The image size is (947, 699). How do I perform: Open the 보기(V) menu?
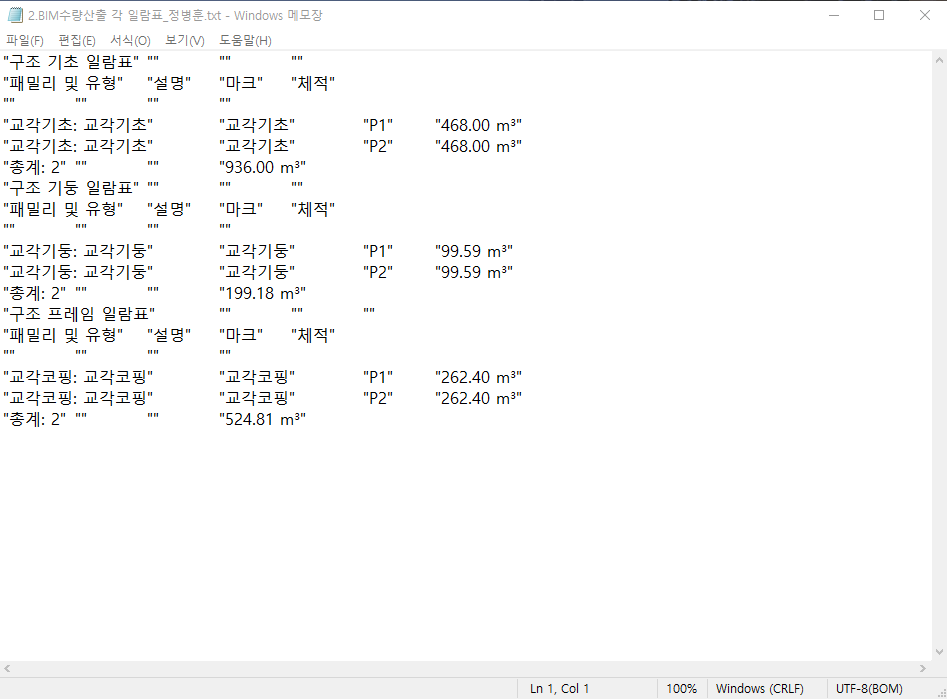pos(185,40)
